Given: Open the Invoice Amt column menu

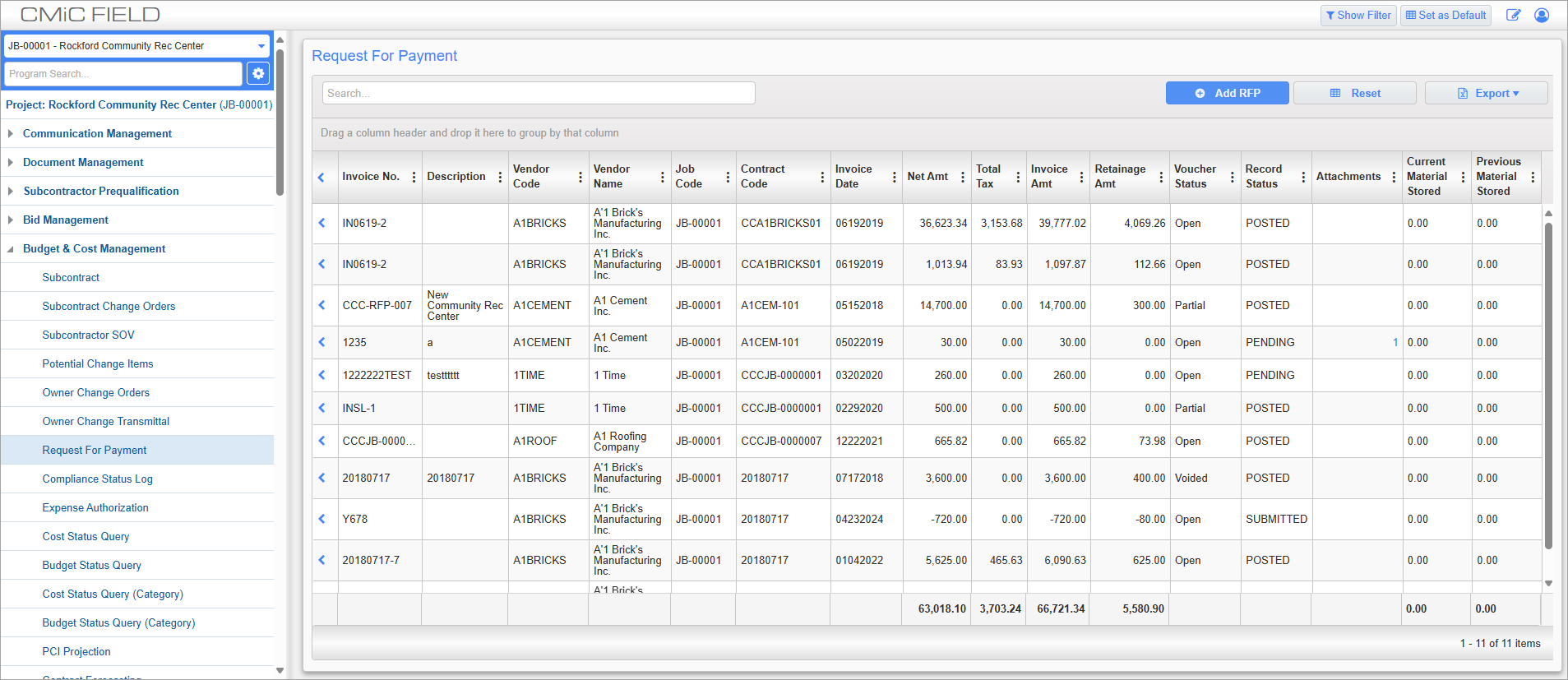Looking at the screenshot, I should [x=1081, y=177].
